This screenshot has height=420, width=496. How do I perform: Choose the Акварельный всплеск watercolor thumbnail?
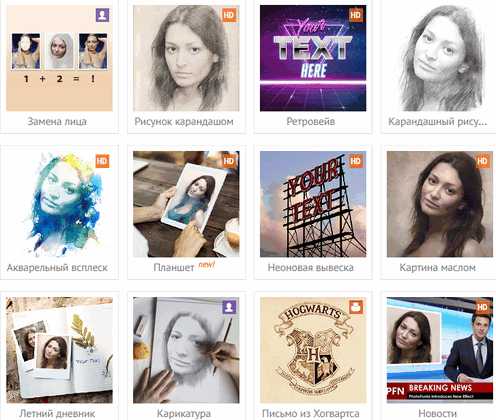[59, 204]
